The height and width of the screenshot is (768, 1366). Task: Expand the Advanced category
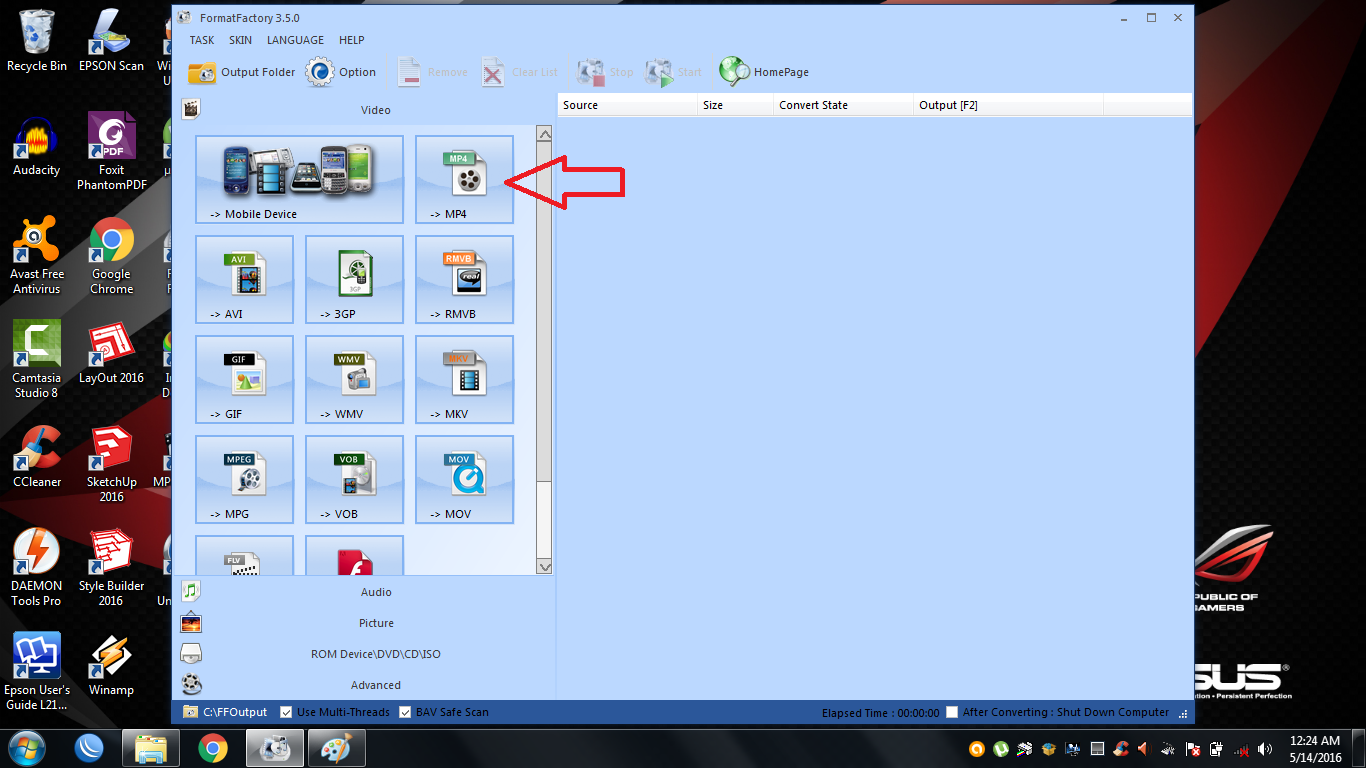tap(364, 685)
